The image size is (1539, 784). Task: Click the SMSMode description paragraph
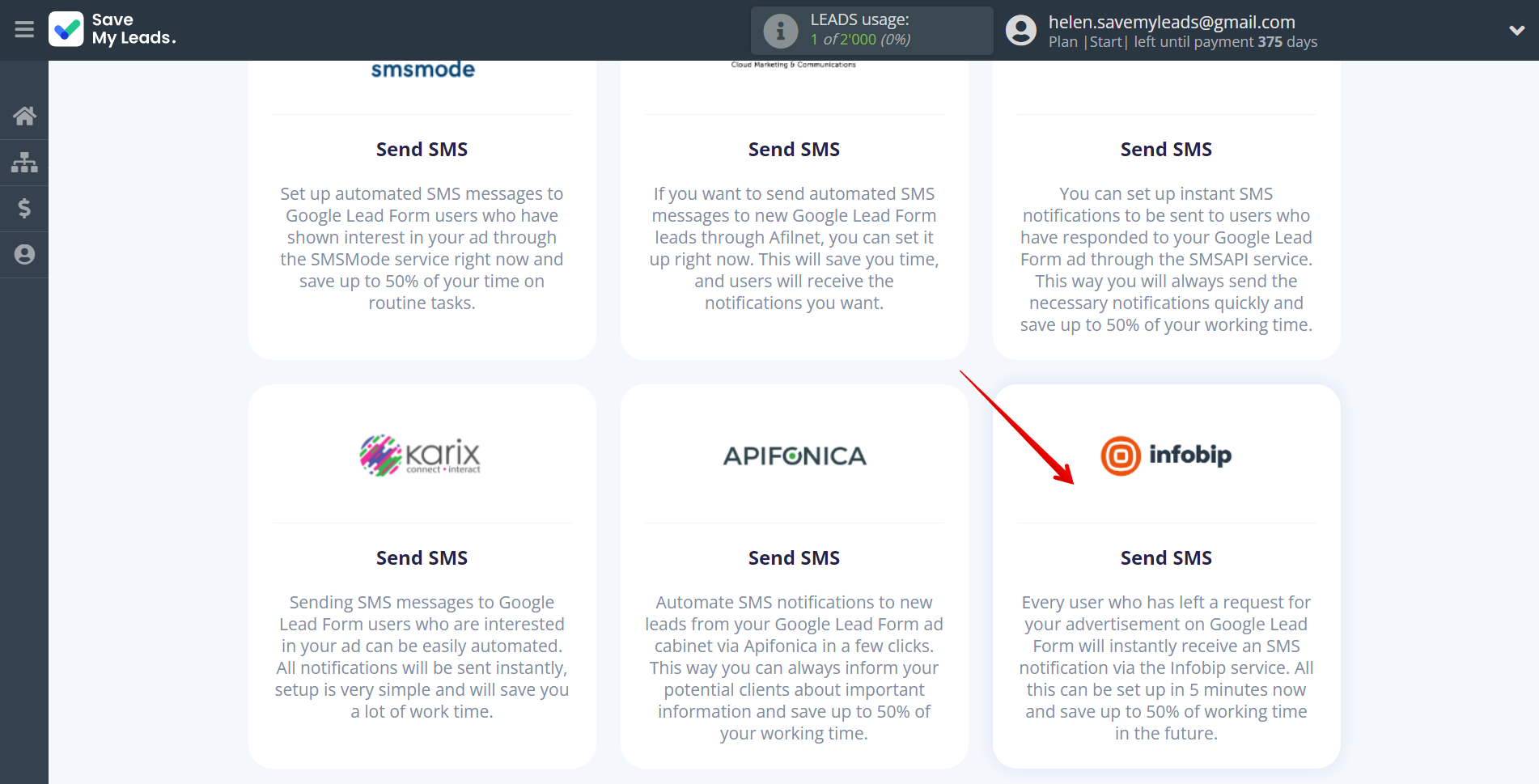click(422, 248)
